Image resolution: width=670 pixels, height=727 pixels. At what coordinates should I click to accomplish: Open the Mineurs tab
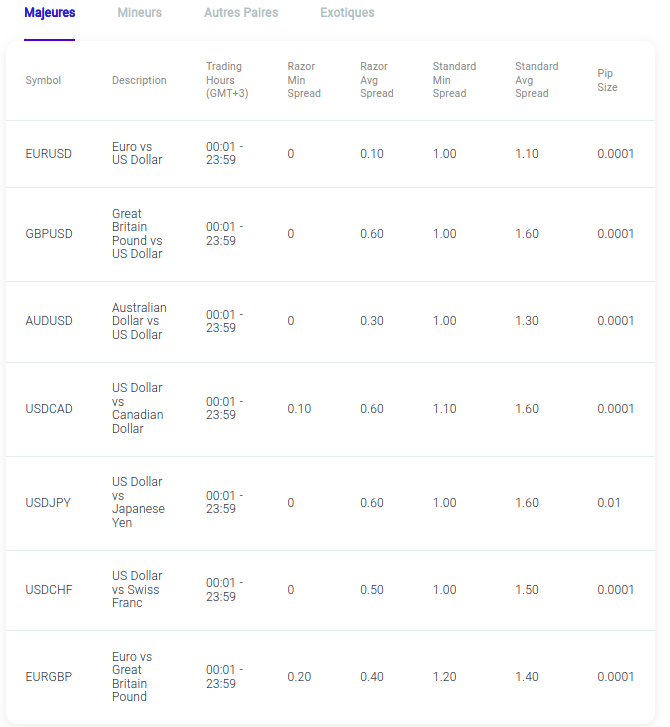pyautogui.click(x=139, y=13)
